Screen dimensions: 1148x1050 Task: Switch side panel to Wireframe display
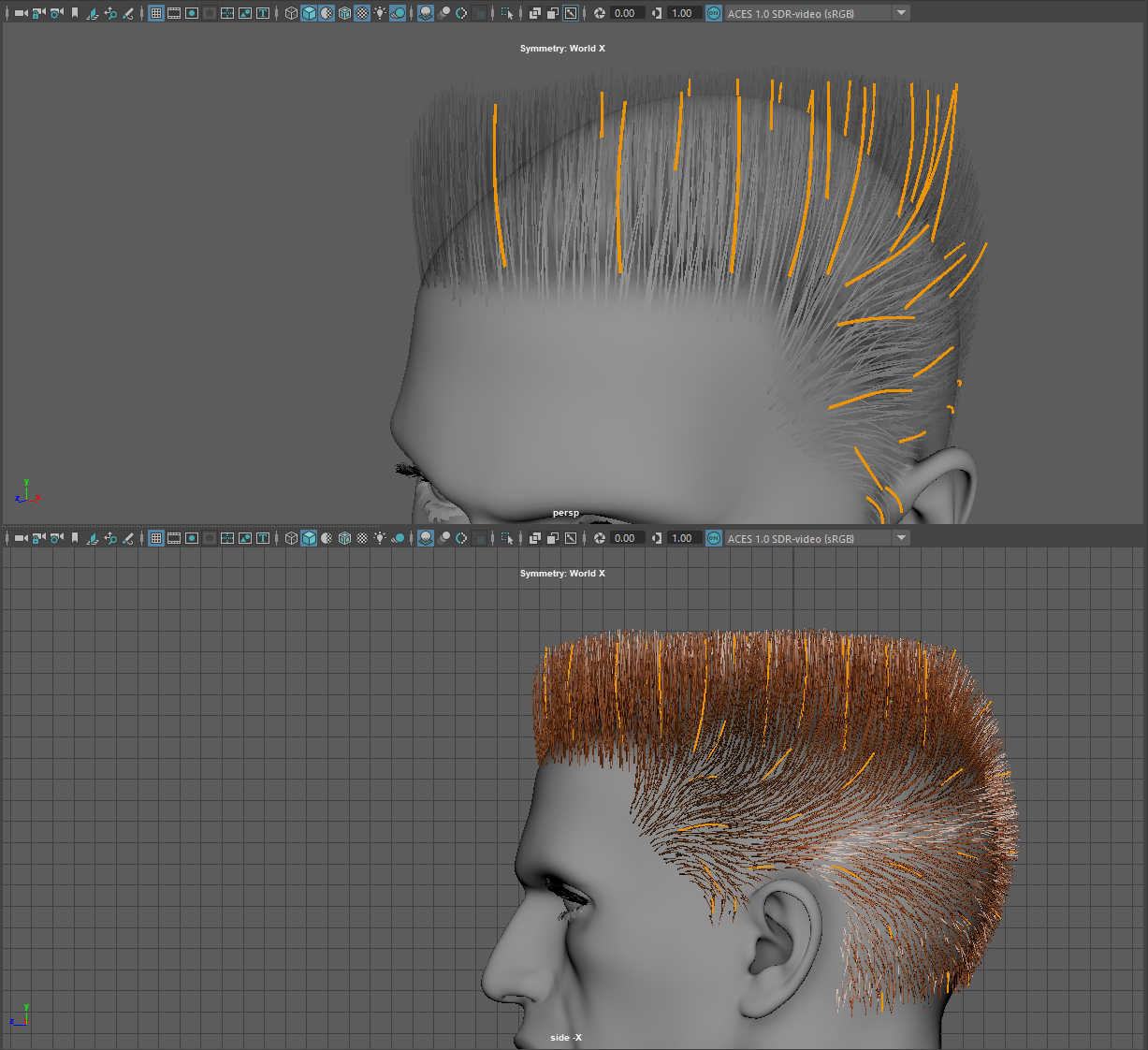[x=291, y=538]
